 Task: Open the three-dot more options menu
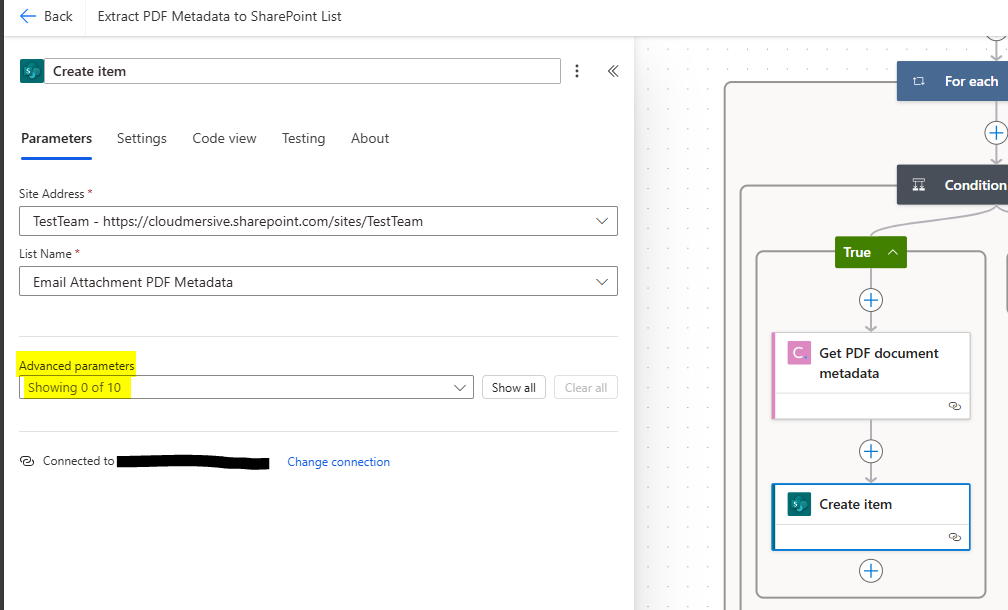click(577, 71)
